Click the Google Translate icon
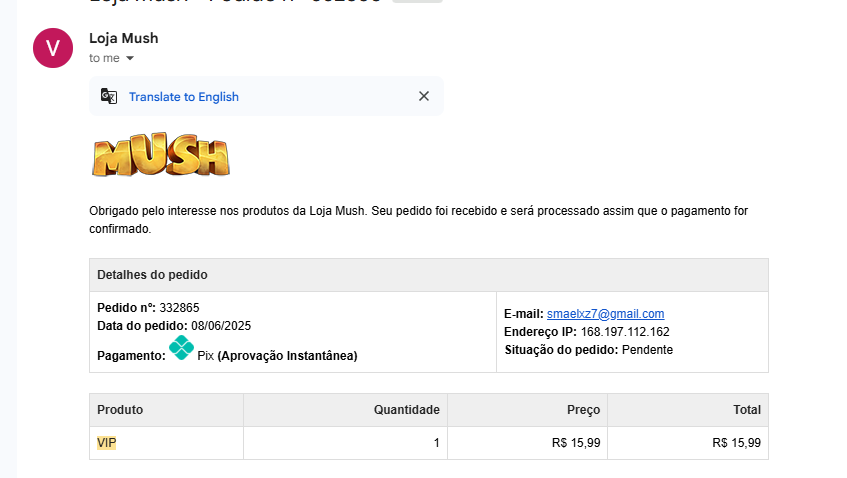 coord(109,96)
